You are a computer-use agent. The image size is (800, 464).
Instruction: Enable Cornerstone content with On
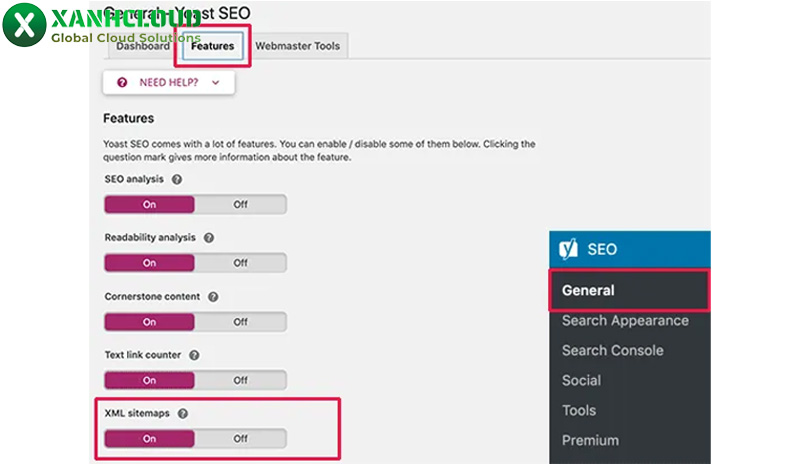point(149,322)
